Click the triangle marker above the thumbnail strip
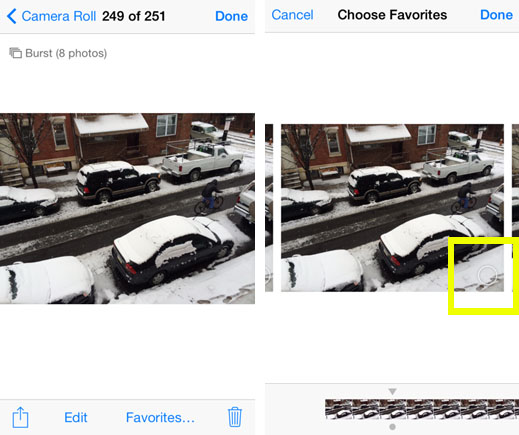519x435 pixels. point(392,391)
